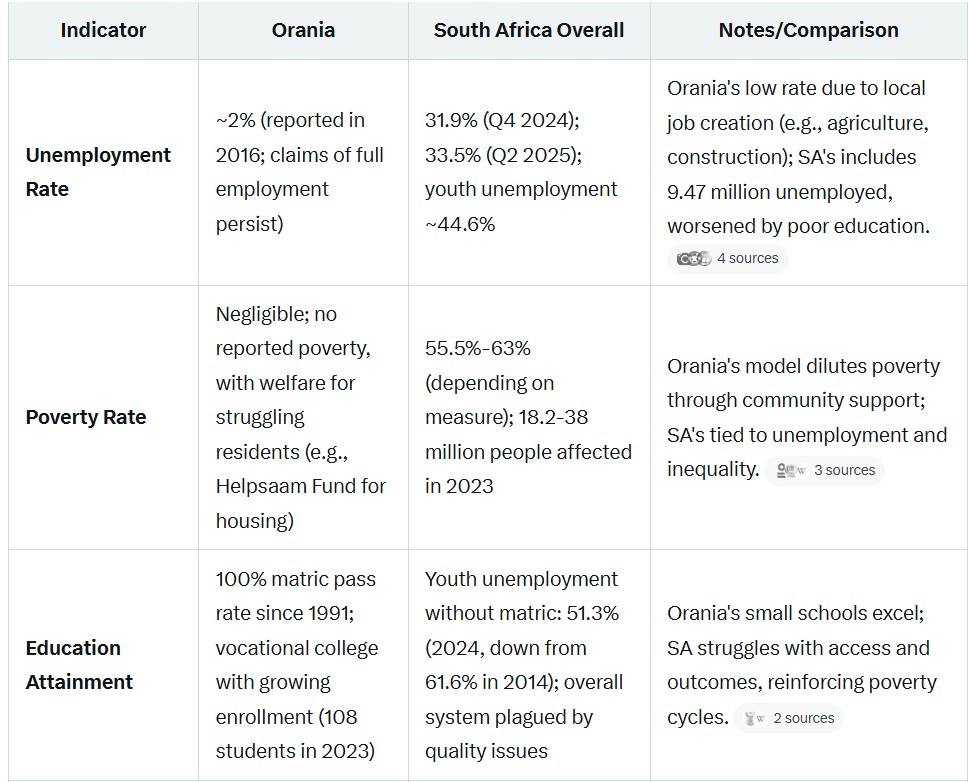Click favicon cluster beside 3 sources
This screenshot has height=782, width=971.
(791, 470)
